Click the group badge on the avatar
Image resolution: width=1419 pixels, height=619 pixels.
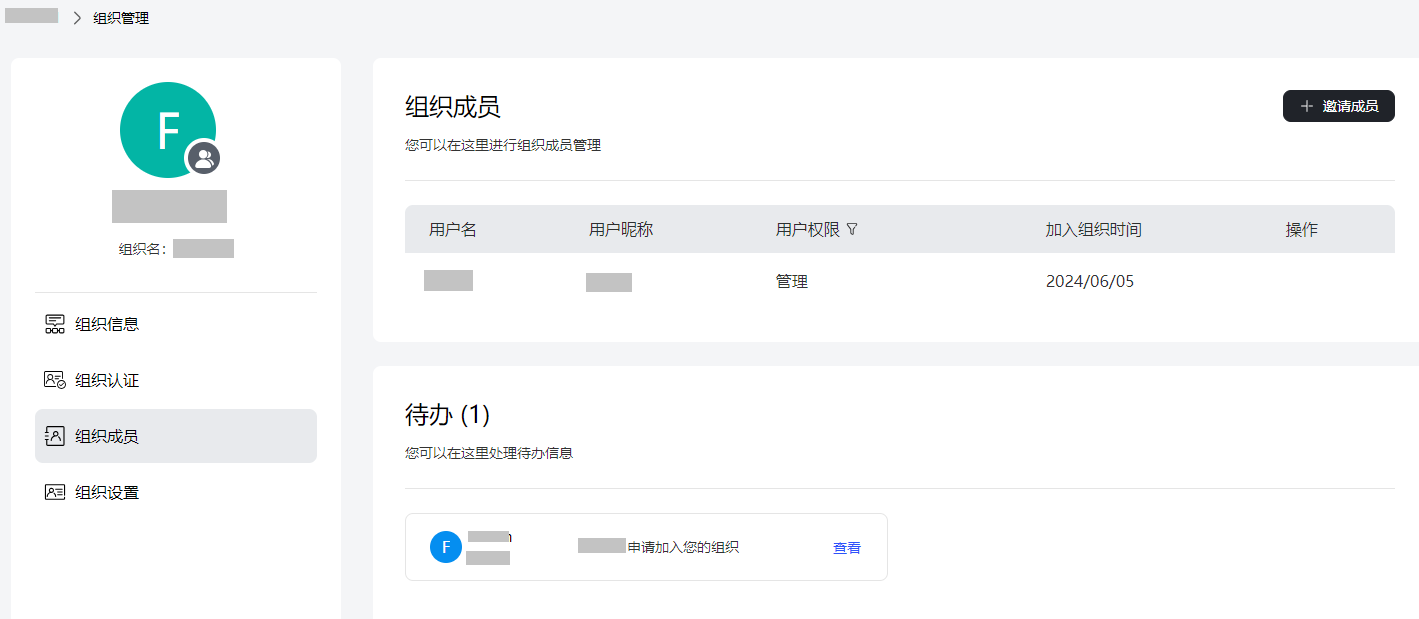204,158
